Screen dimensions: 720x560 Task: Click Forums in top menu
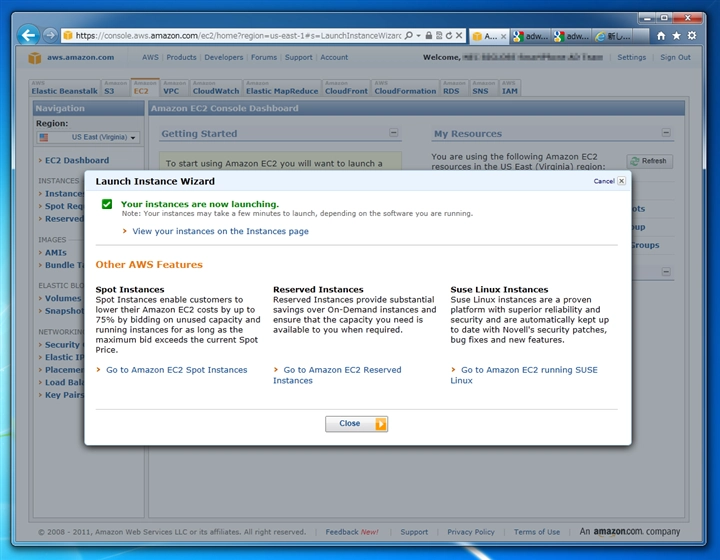[x=264, y=57]
